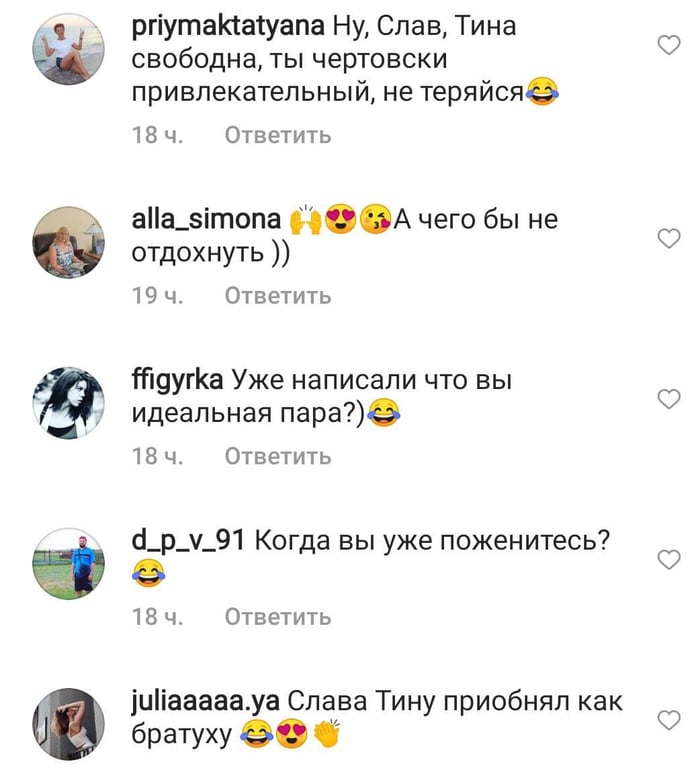Visit the d_p_v_91 username link
Image resolution: width=696 pixels, height=768 pixels.
188,541
